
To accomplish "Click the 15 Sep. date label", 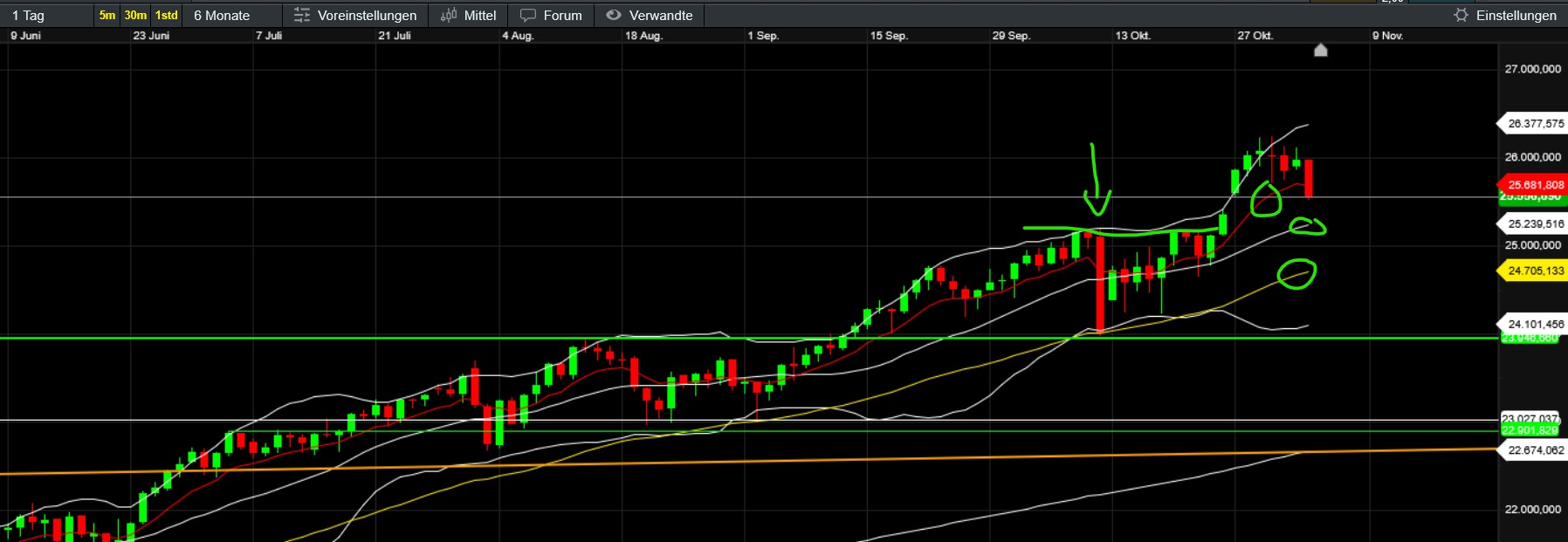I will click(x=889, y=36).
